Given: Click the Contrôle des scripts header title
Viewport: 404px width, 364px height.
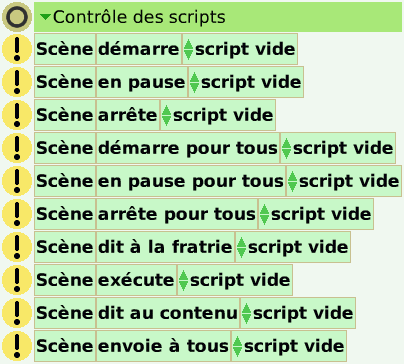Looking at the screenshot, I should pyautogui.click(x=139, y=17).
